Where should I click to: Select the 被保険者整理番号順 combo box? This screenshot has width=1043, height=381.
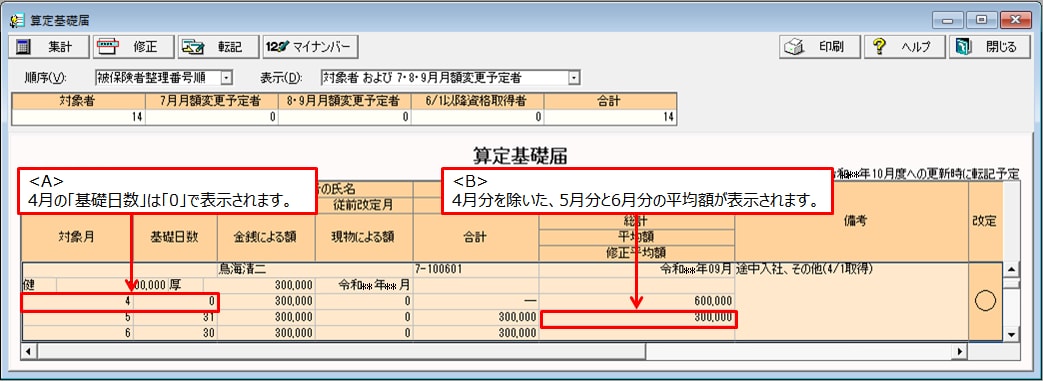point(163,78)
